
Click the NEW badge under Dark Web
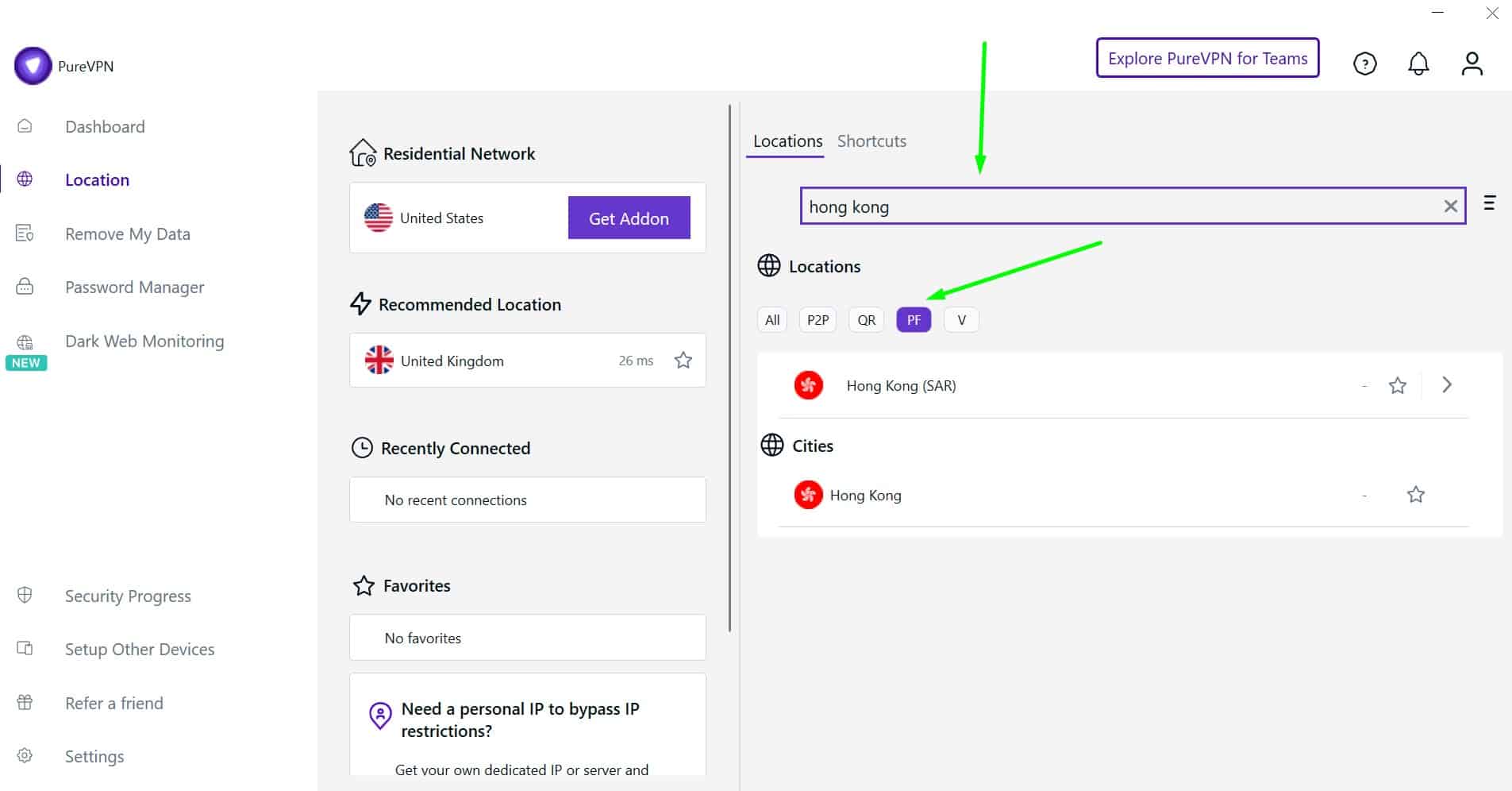click(26, 363)
